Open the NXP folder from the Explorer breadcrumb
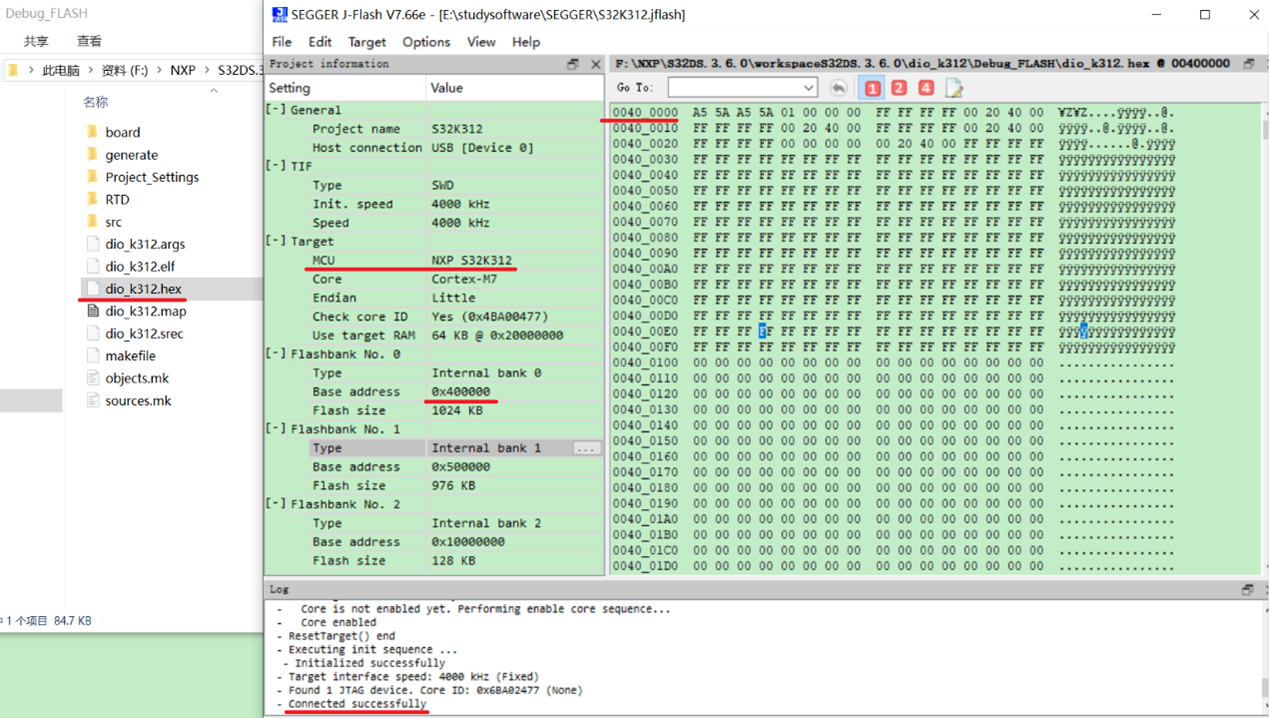Screen dimensions: 1269x718 tap(183, 70)
